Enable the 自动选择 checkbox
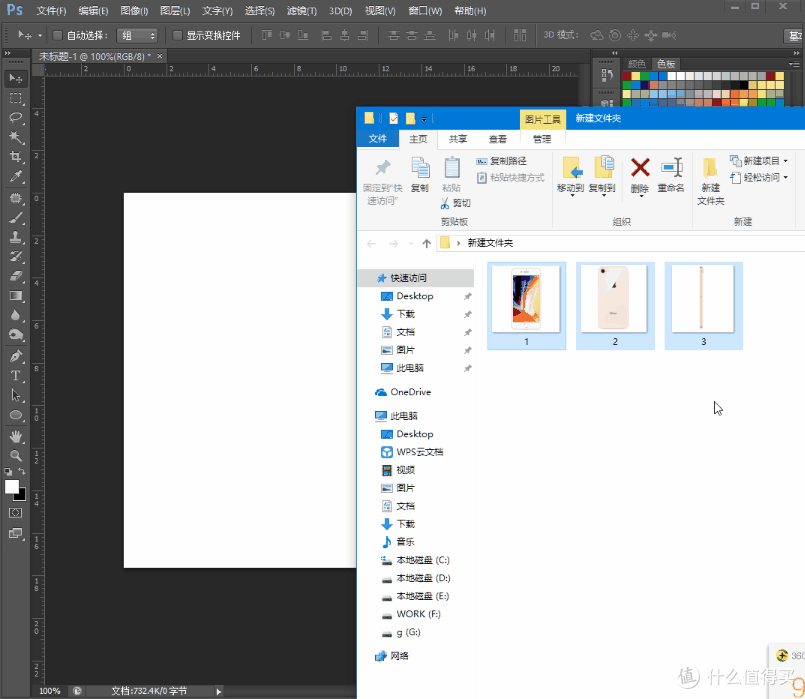This screenshot has height=699, width=805. (x=58, y=35)
